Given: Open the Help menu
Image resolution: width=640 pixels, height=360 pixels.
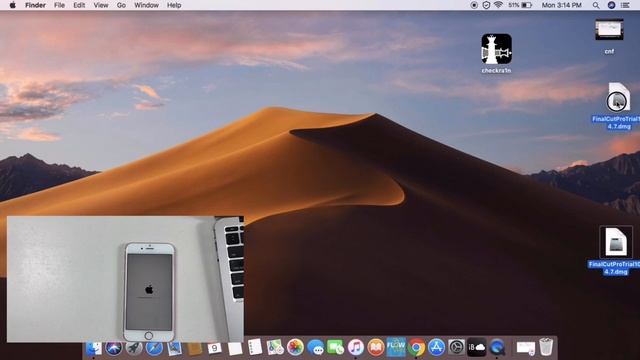Looking at the screenshot, I should coord(174,5).
